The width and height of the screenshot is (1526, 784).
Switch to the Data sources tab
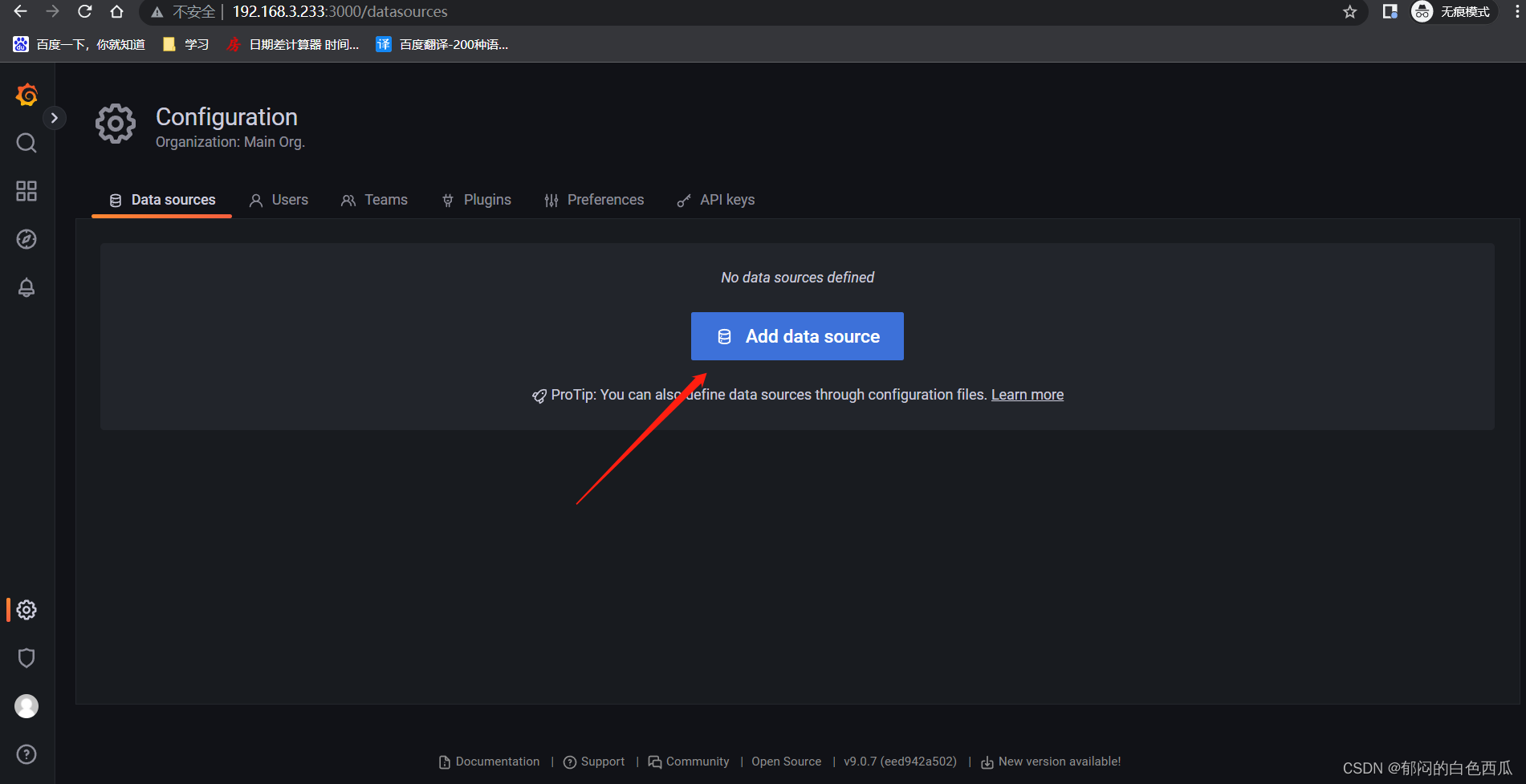click(162, 200)
